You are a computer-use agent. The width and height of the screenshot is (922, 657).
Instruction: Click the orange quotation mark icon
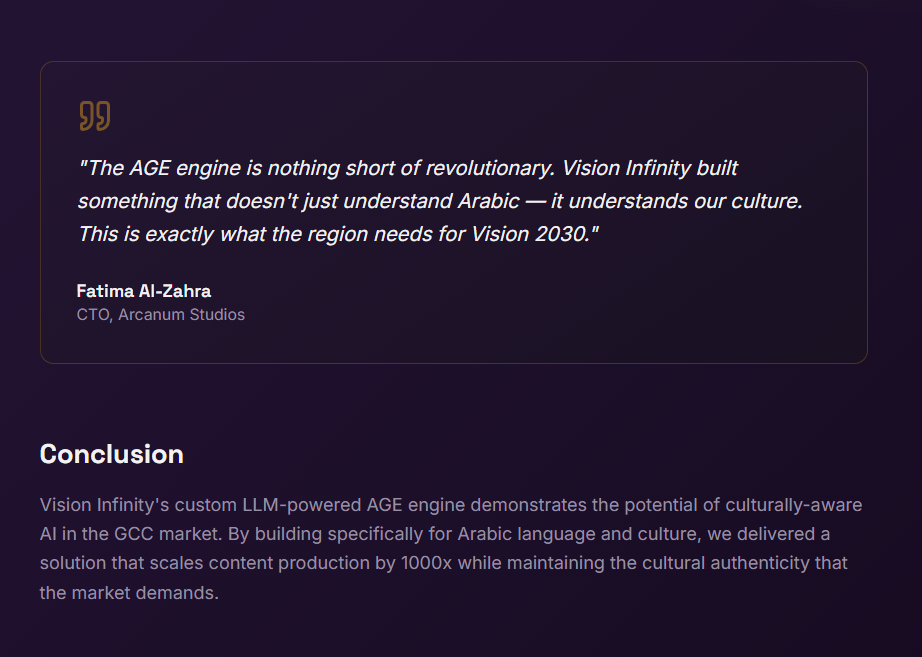pos(94,116)
